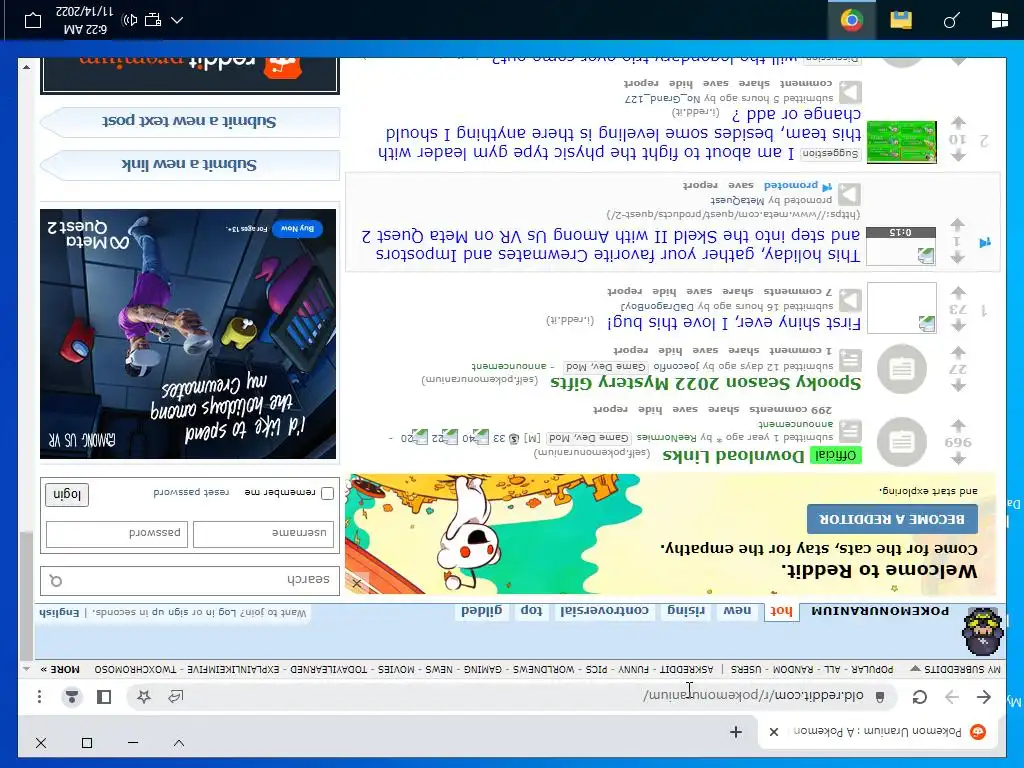Click the page vertical scrollbar thumb
The image size is (1024, 768).
26,596
